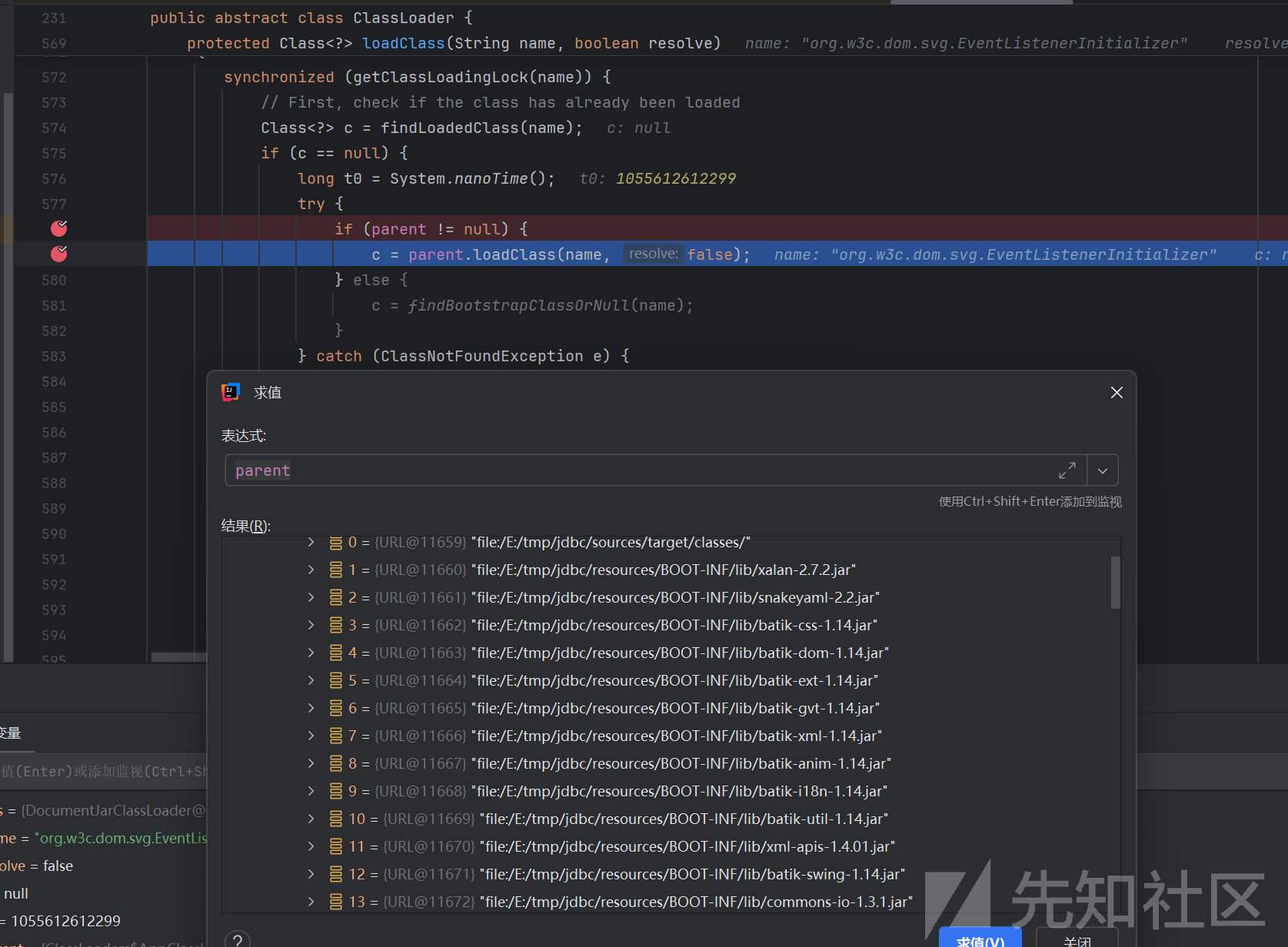Select the t0 value 1055612612299 row
This screenshot has width=1288, height=947.
103,921
